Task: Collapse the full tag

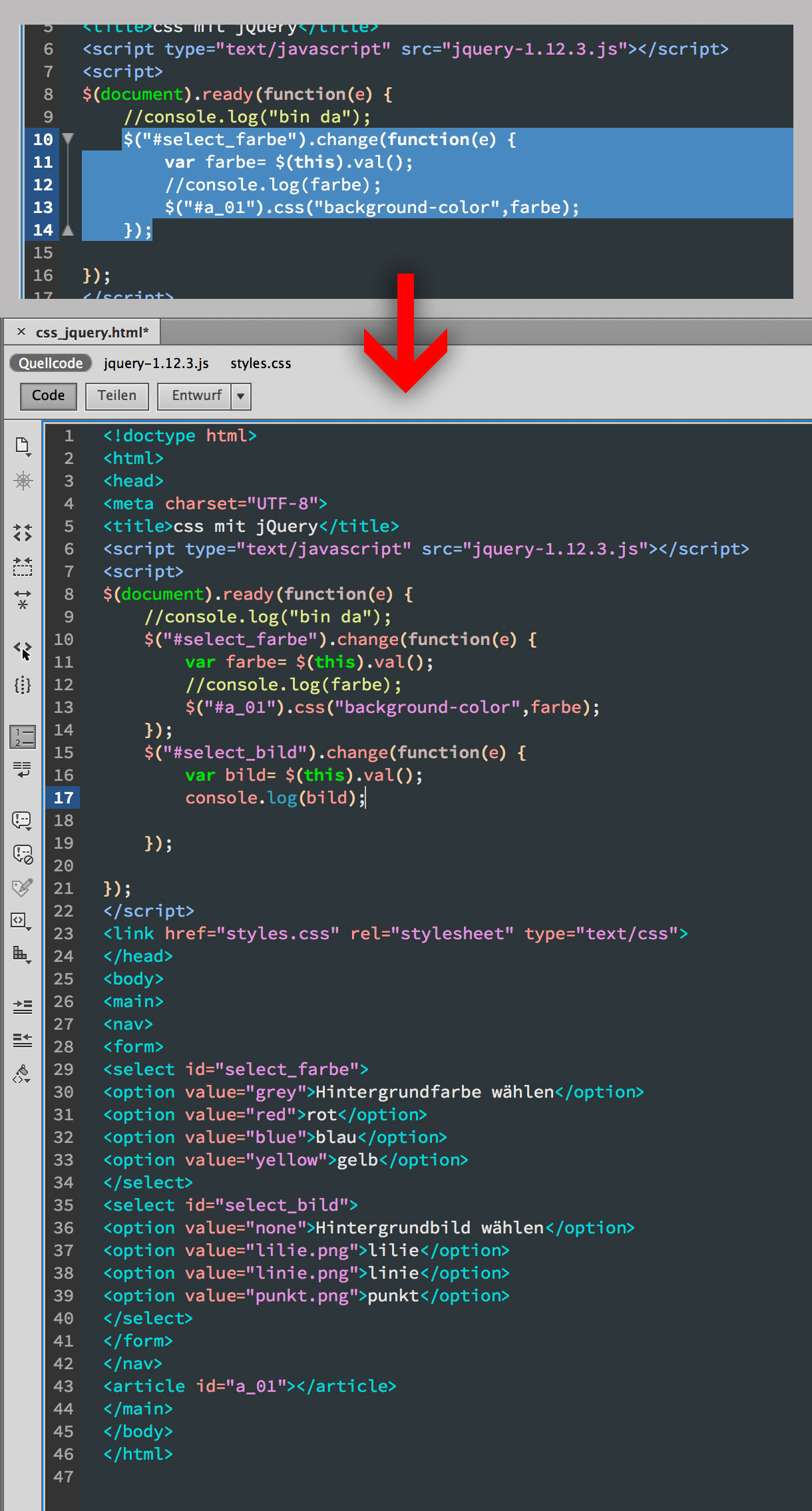Action: click(x=23, y=533)
